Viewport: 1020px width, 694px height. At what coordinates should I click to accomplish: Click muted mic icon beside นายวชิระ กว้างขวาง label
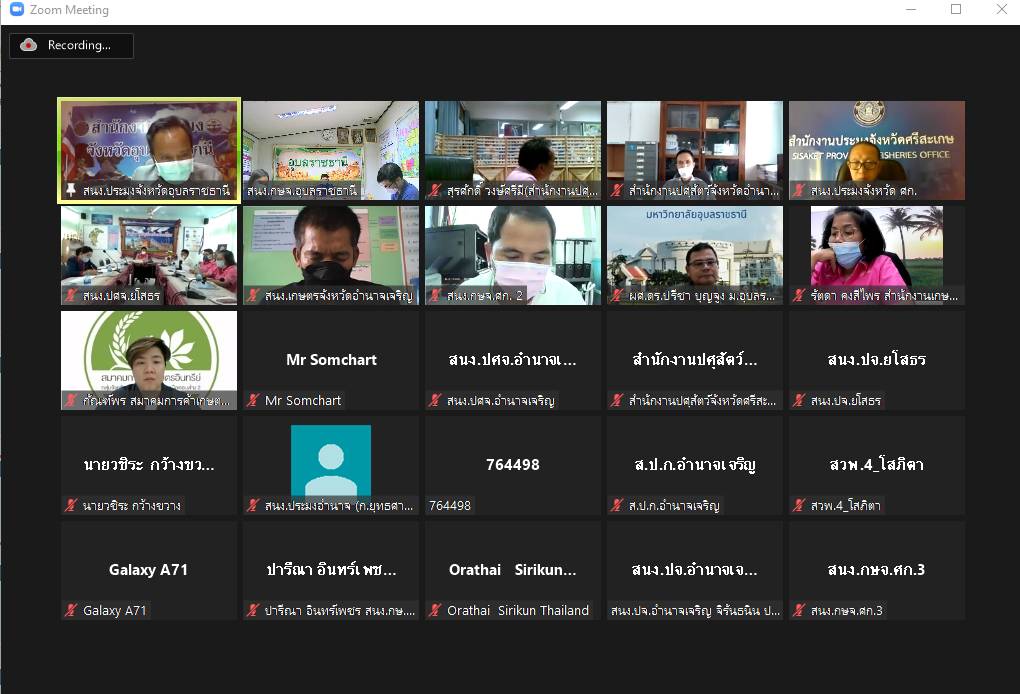click(71, 506)
